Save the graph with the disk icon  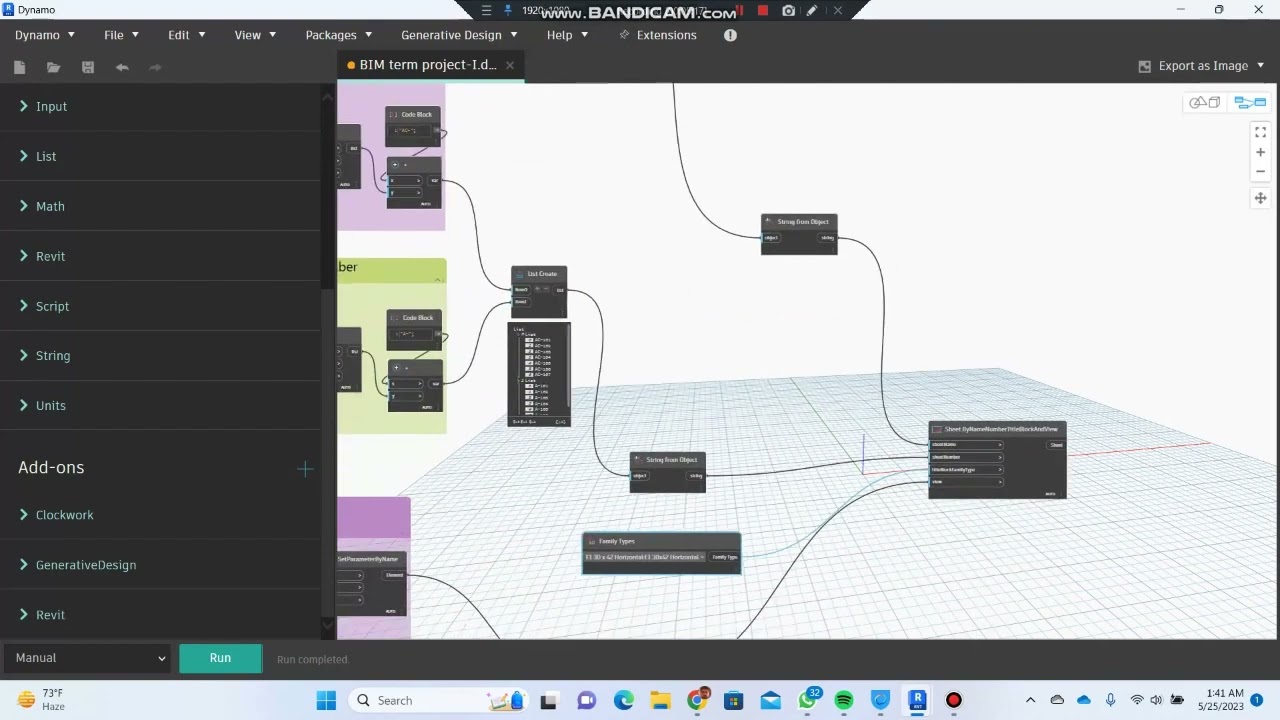coord(88,67)
